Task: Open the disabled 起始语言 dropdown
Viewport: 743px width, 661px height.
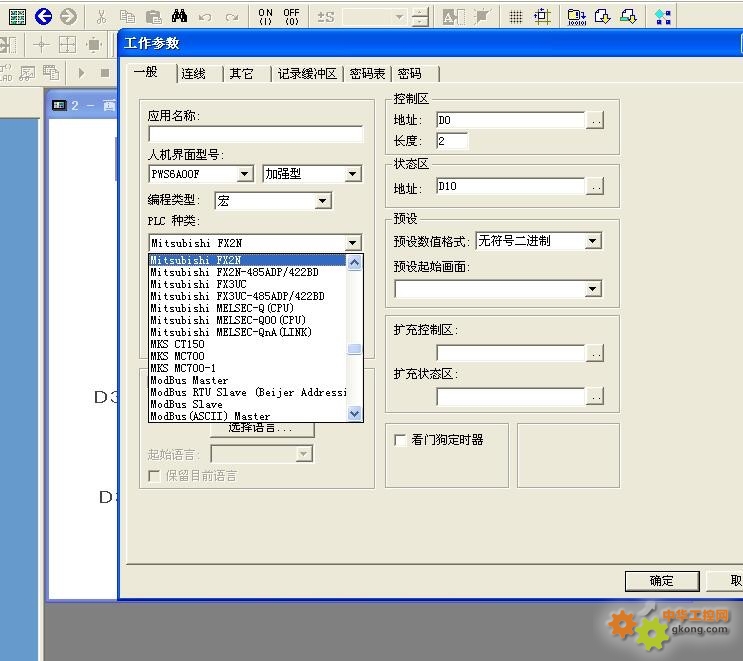Action: coord(304,454)
